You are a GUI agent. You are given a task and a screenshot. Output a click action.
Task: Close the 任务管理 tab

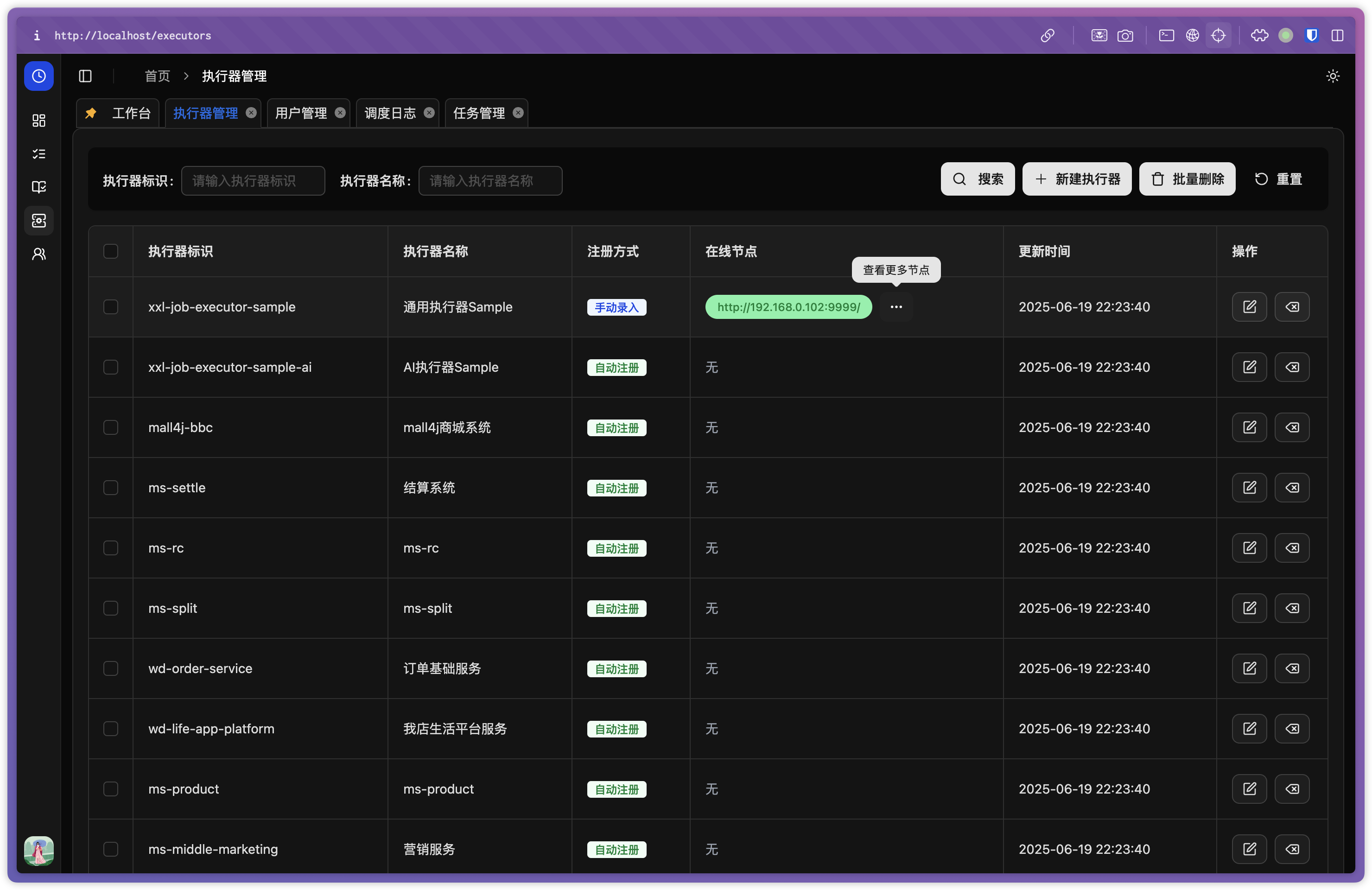coord(518,113)
